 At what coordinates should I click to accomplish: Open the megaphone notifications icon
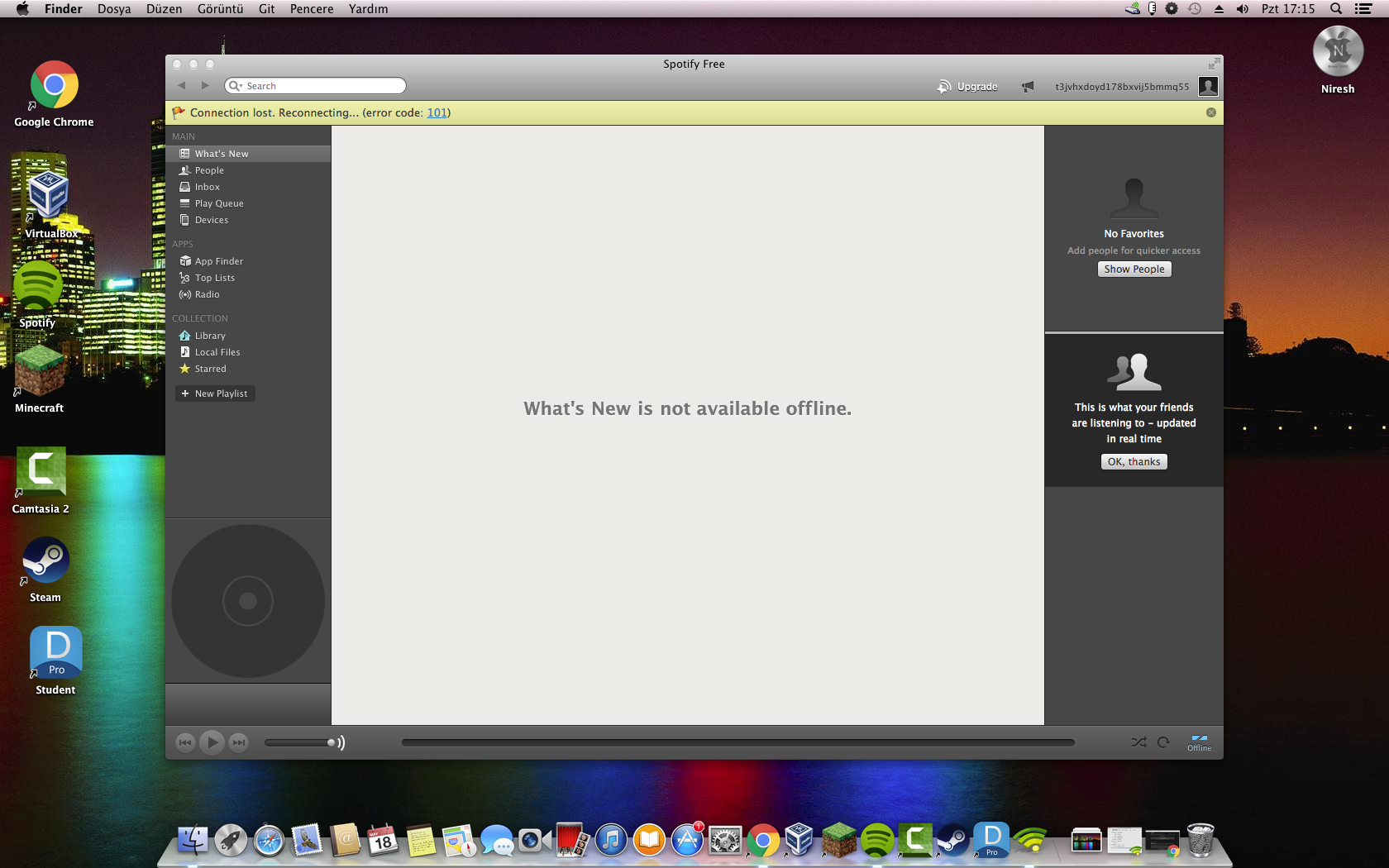[1028, 87]
